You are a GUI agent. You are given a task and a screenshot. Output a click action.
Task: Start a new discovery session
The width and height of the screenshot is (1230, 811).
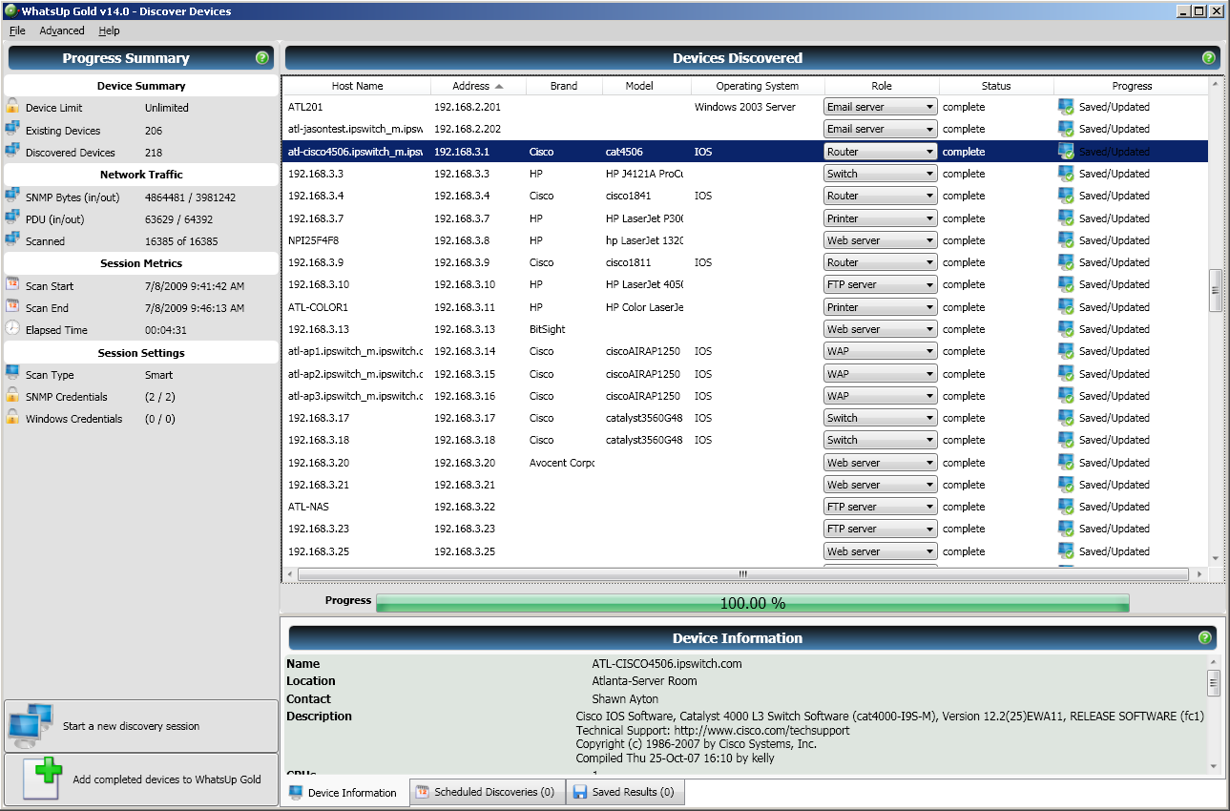point(141,726)
